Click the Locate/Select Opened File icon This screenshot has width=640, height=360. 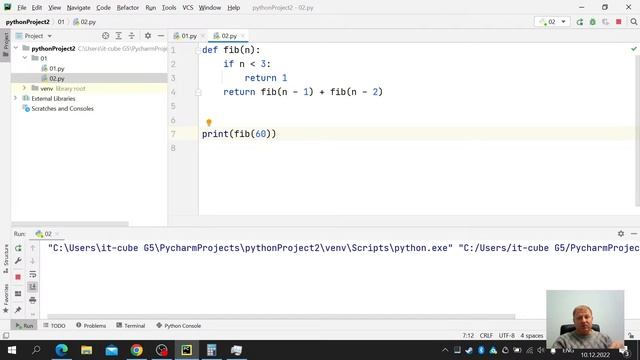(x=106, y=36)
